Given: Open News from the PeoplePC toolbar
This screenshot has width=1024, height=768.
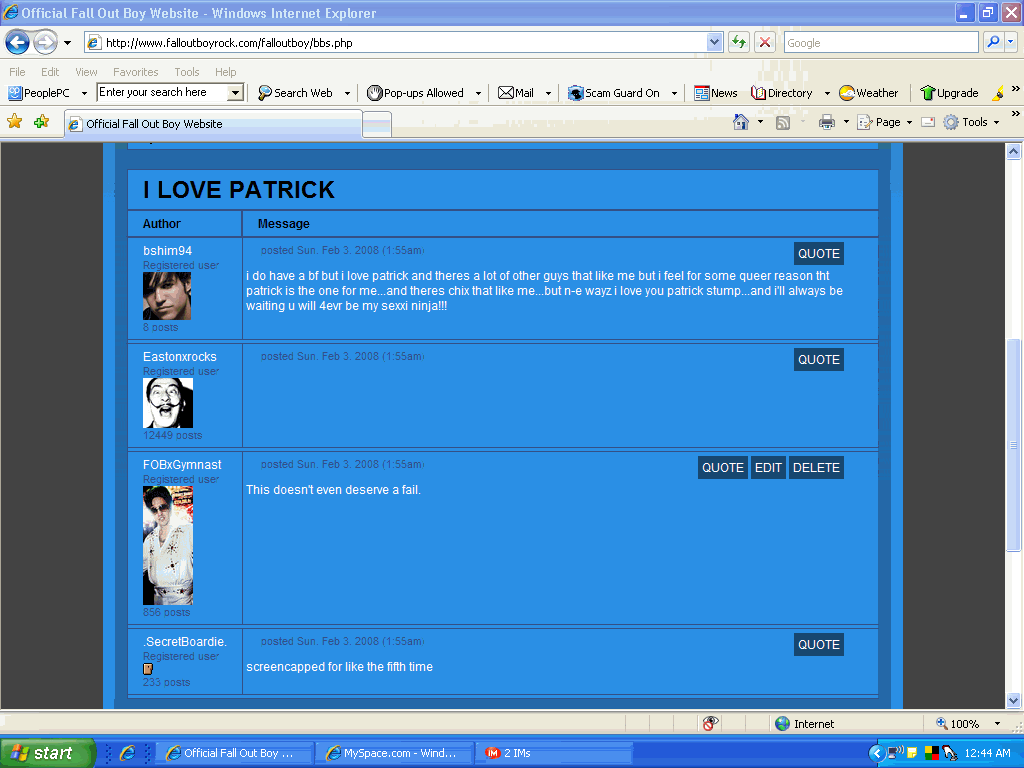Looking at the screenshot, I should click(716, 93).
